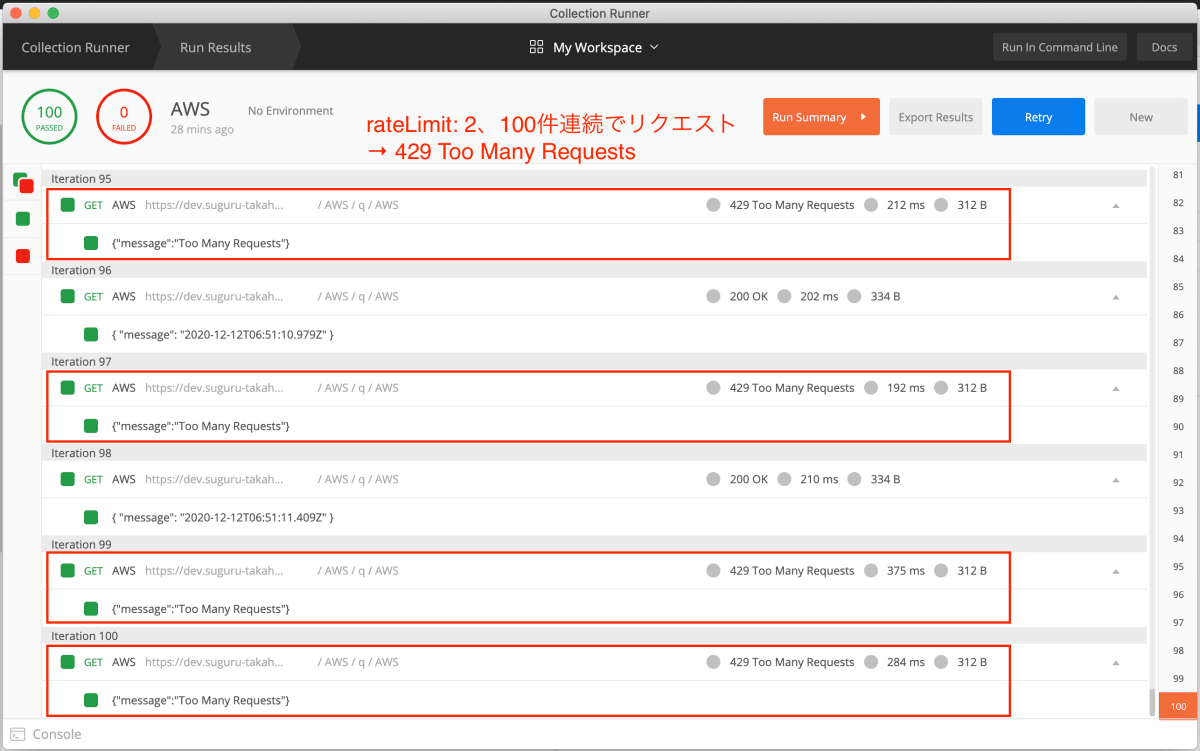Click test result square in Iteration 100 response
The height and width of the screenshot is (751, 1200).
pyautogui.click(x=91, y=700)
